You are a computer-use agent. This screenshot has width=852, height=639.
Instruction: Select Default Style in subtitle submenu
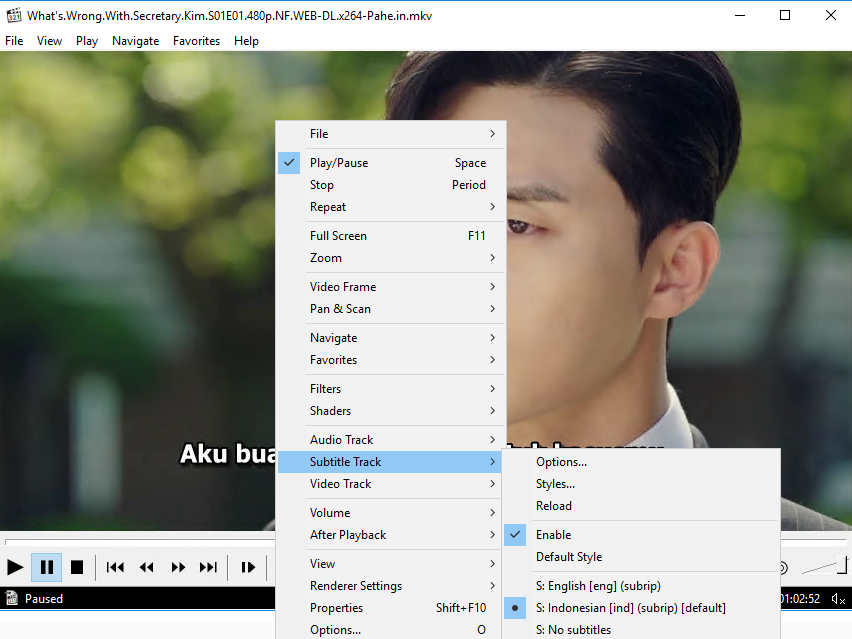click(x=641, y=557)
